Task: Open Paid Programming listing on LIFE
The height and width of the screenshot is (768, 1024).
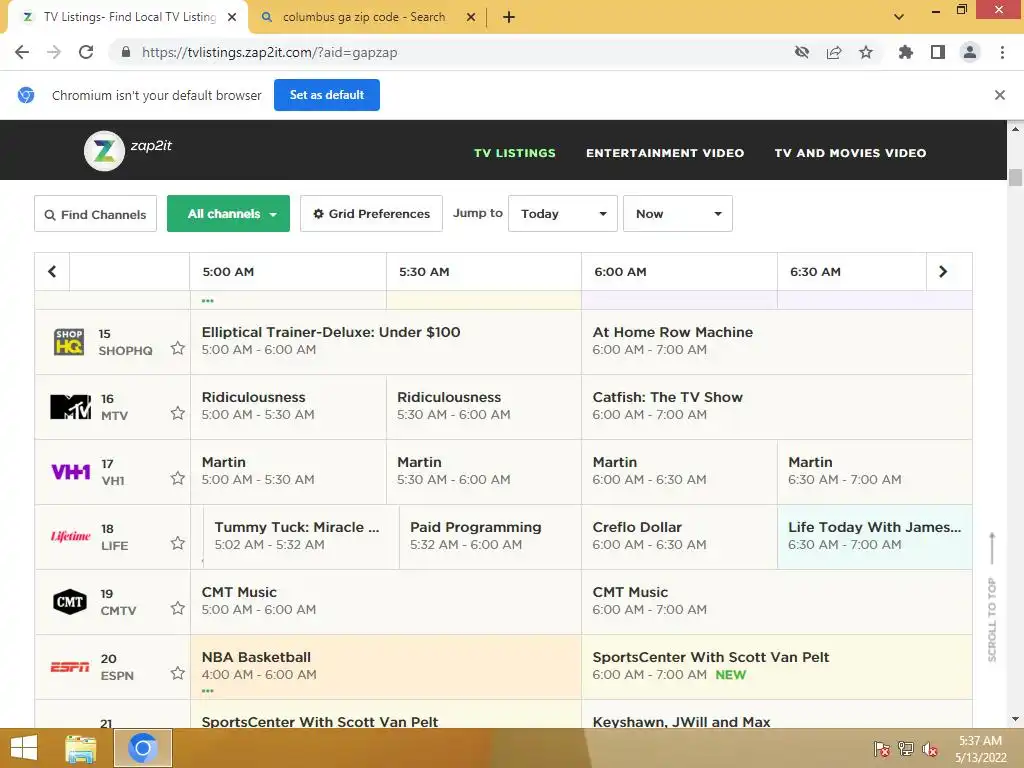Action: pyautogui.click(x=490, y=536)
